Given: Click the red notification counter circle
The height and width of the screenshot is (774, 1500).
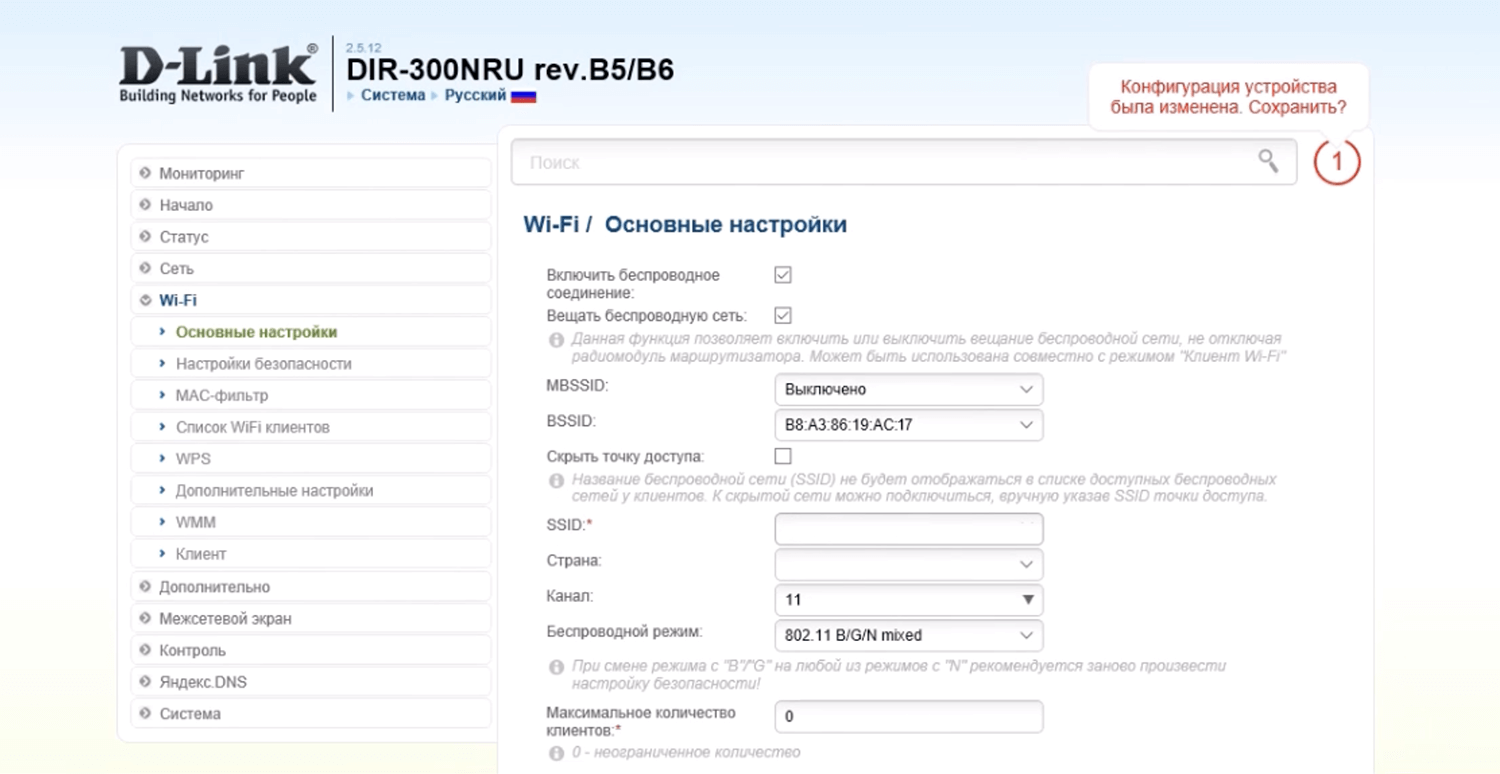Looking at the screenshot, I should pos(1337,162).
